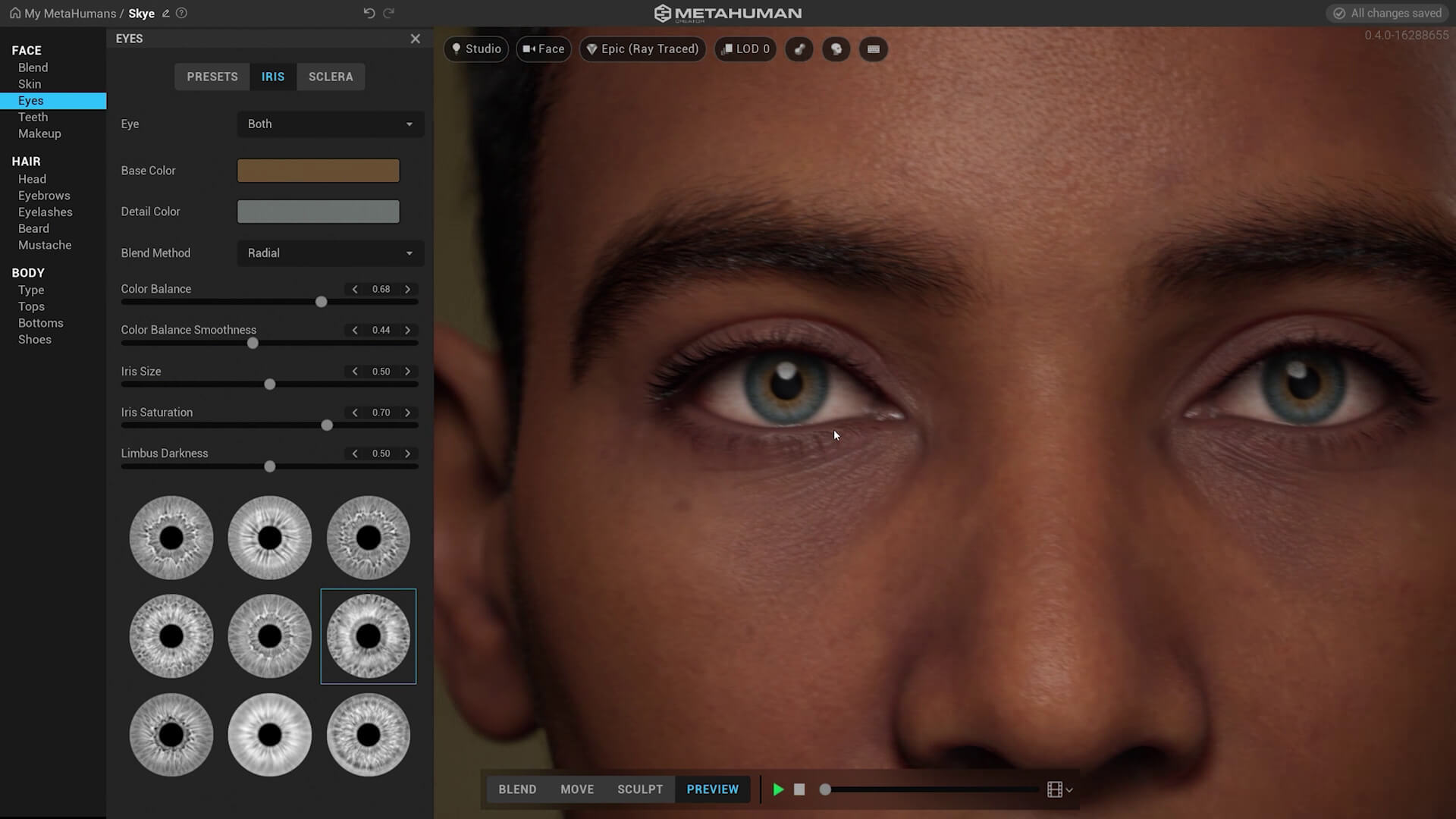Select Eyebrows under the HAIR section
Screen dimensions: 1456x819
(43, 195)
